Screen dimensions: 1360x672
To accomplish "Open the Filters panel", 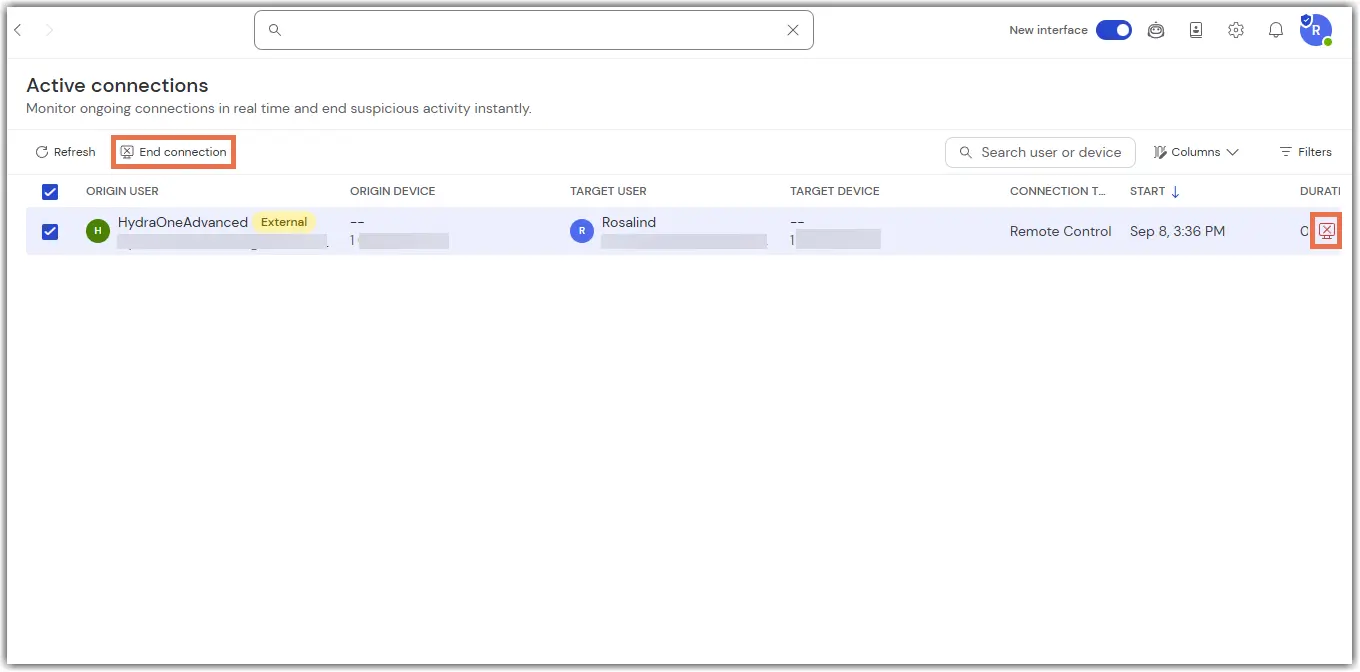I will pos(1306,152).
